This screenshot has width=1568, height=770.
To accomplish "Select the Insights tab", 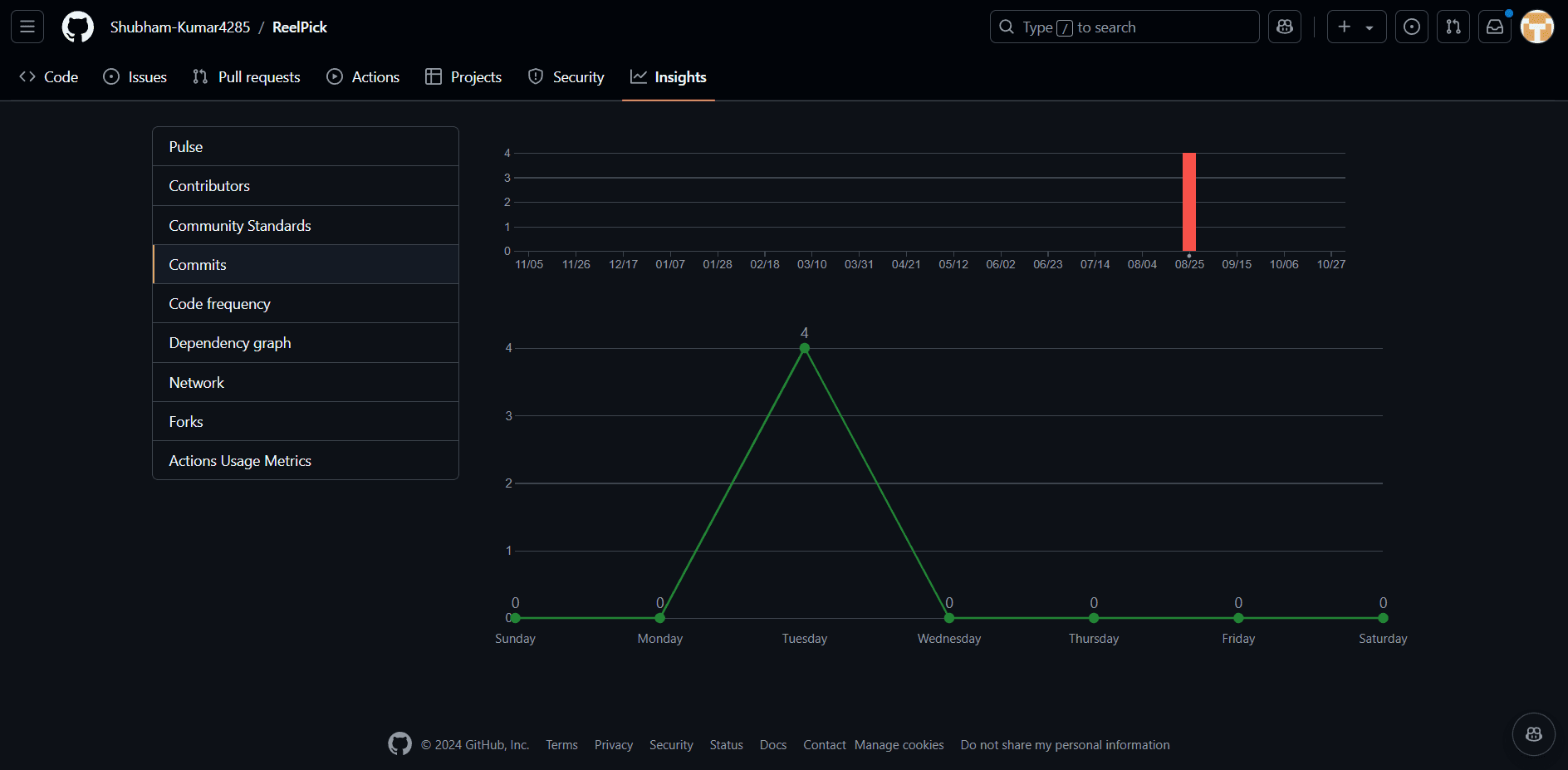I will pyautogui.click(x=669, y=77).
